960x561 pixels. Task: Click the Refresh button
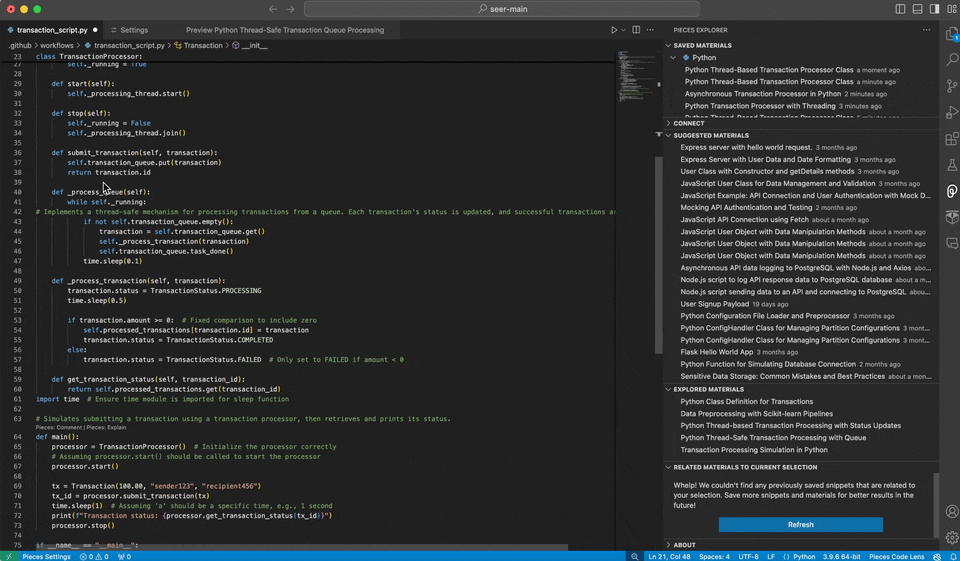[800, 524]
